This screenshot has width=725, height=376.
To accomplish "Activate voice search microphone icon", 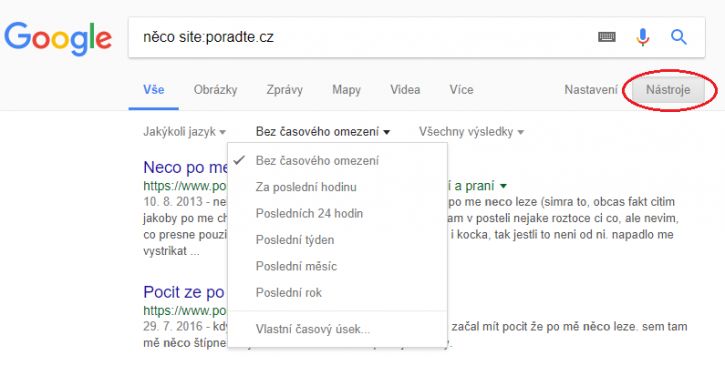I will pos(643,37).
